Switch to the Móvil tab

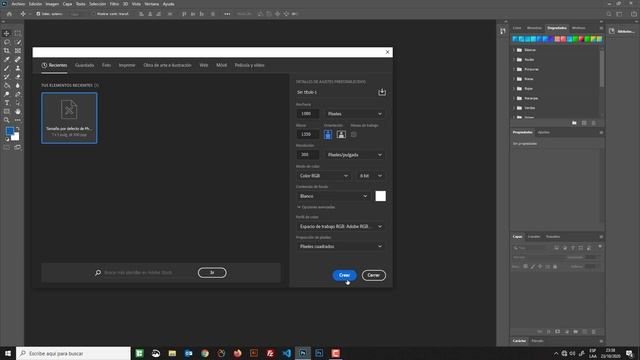coord(222,65)
